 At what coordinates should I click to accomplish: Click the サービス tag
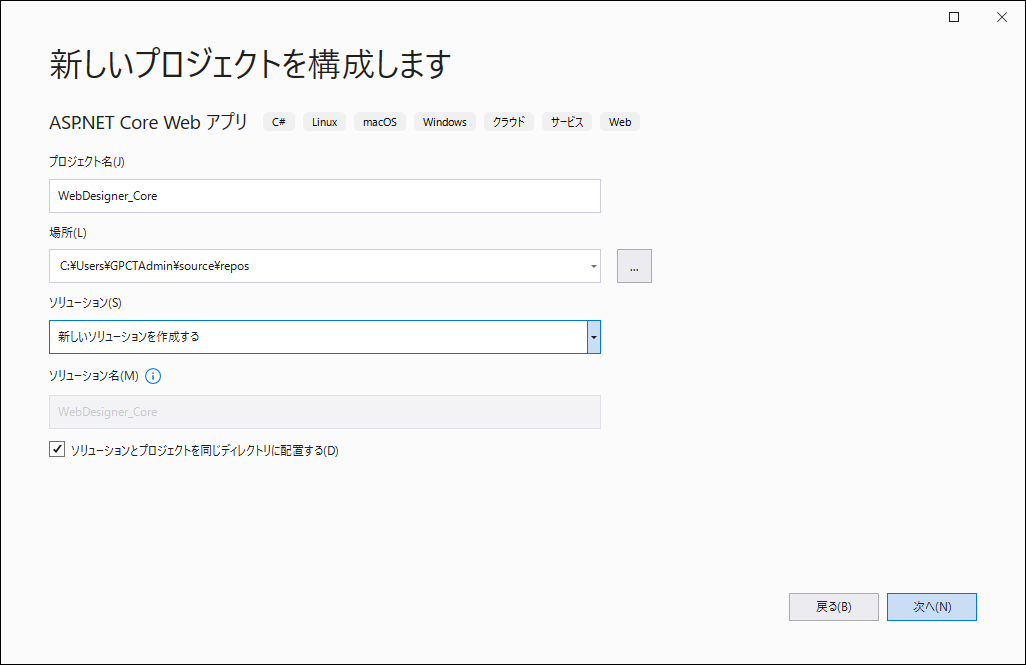pyautogui.click(x=567, y=122)
